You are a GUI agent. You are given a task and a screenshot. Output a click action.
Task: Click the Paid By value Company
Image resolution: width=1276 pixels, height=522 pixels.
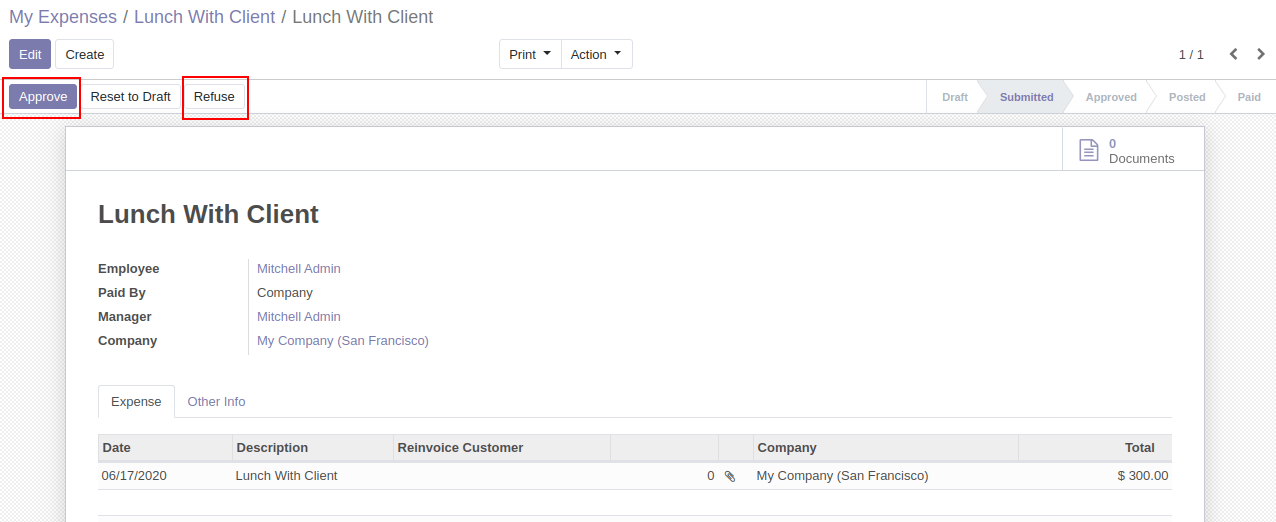285,293
